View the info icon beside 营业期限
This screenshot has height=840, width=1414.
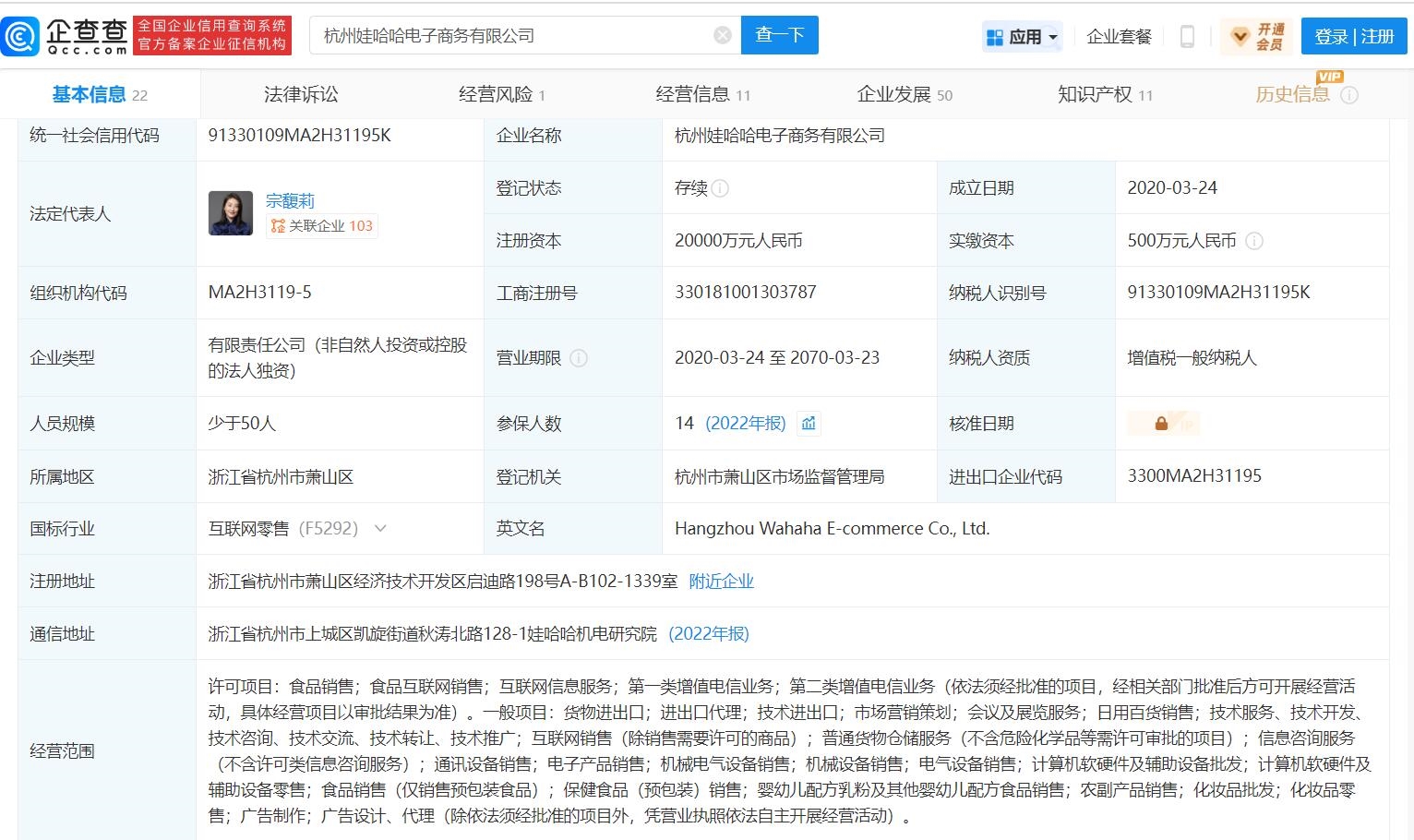tap(579, 358)
